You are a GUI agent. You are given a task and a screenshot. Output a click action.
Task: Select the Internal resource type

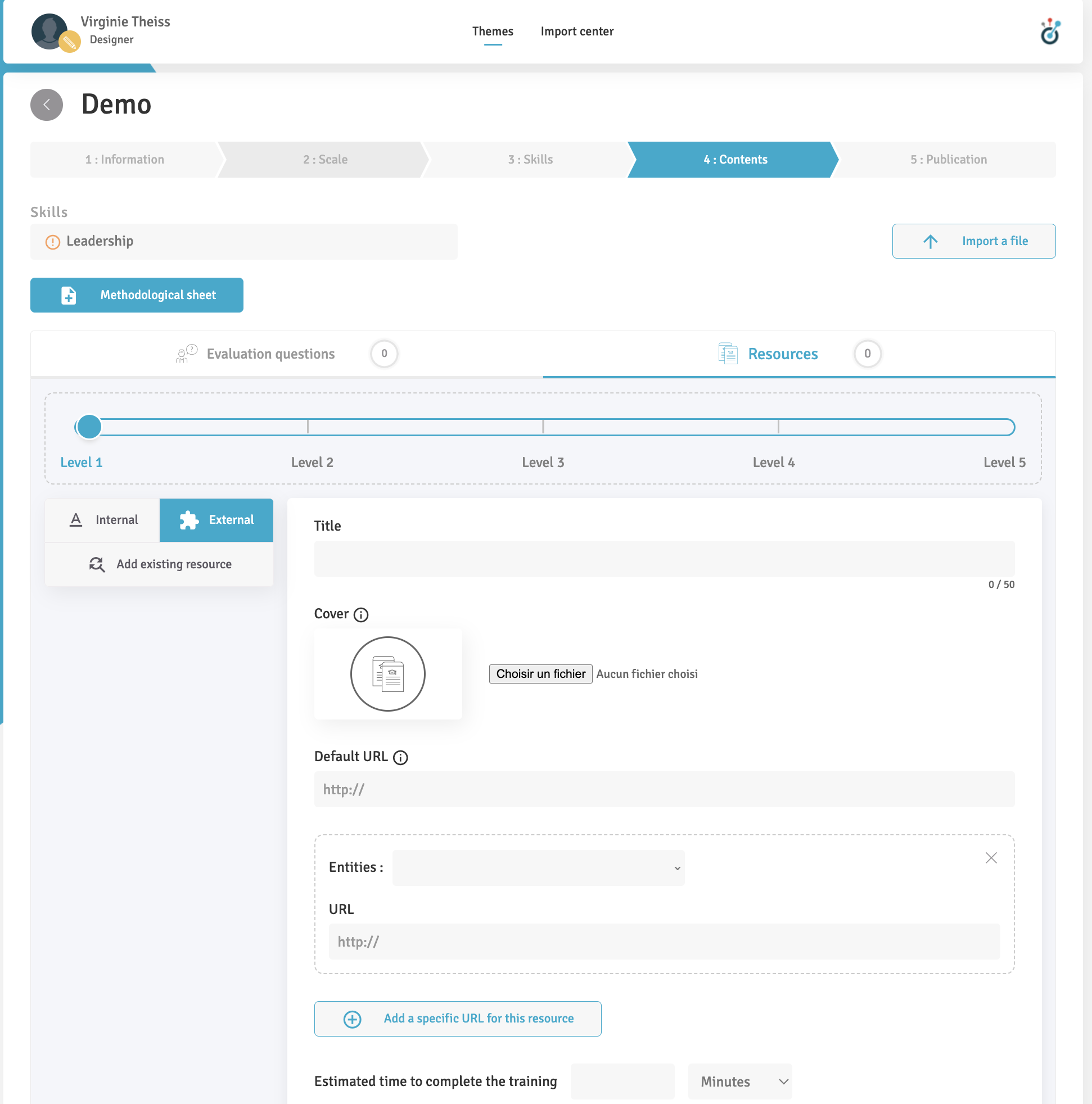point(103,519)
